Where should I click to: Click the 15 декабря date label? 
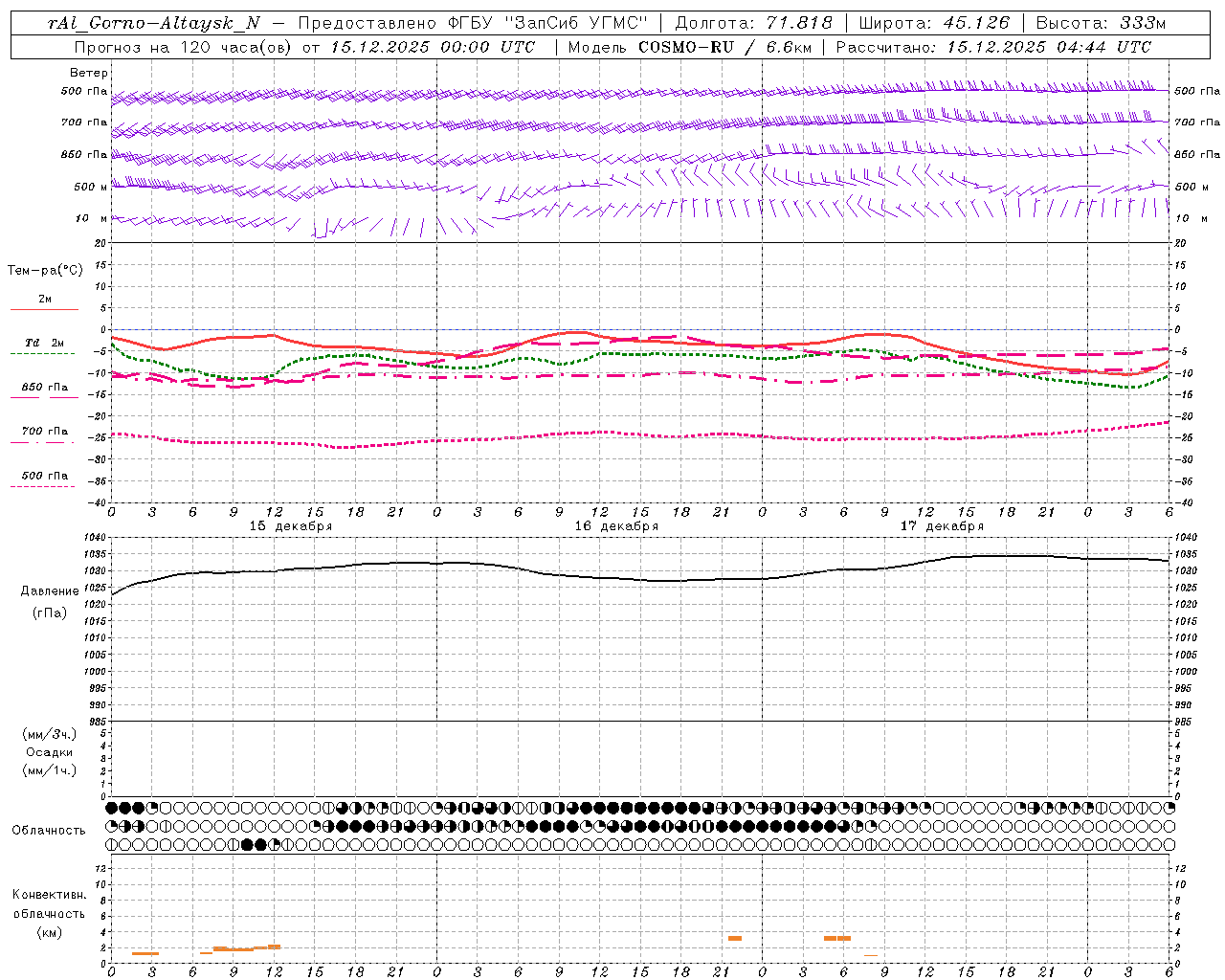click(x=291, y=526)
